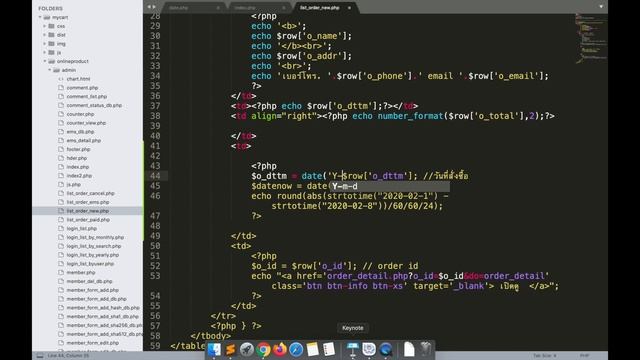640x360 pixels.
Task: Click the code minimap overview
Action: click(x=591, y=39)
